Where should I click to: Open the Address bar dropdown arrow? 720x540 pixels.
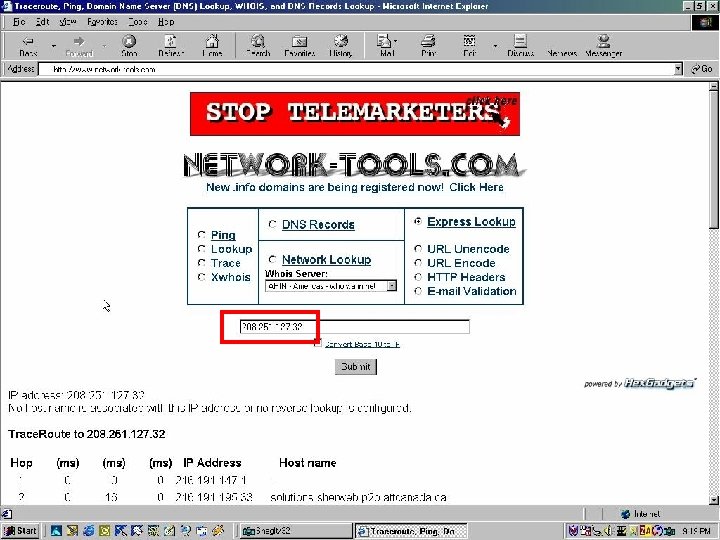678,69
